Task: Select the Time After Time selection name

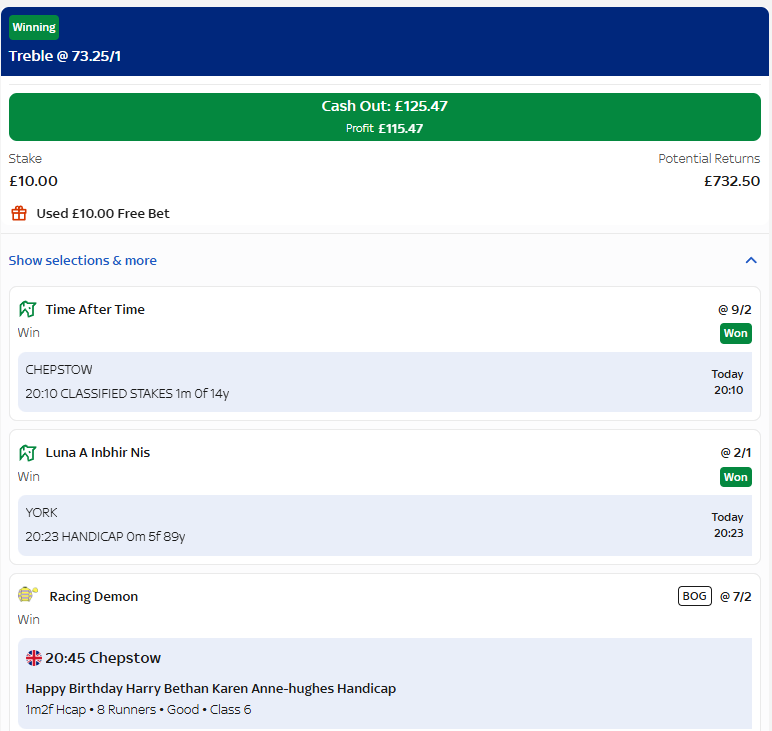Action: 95,310
